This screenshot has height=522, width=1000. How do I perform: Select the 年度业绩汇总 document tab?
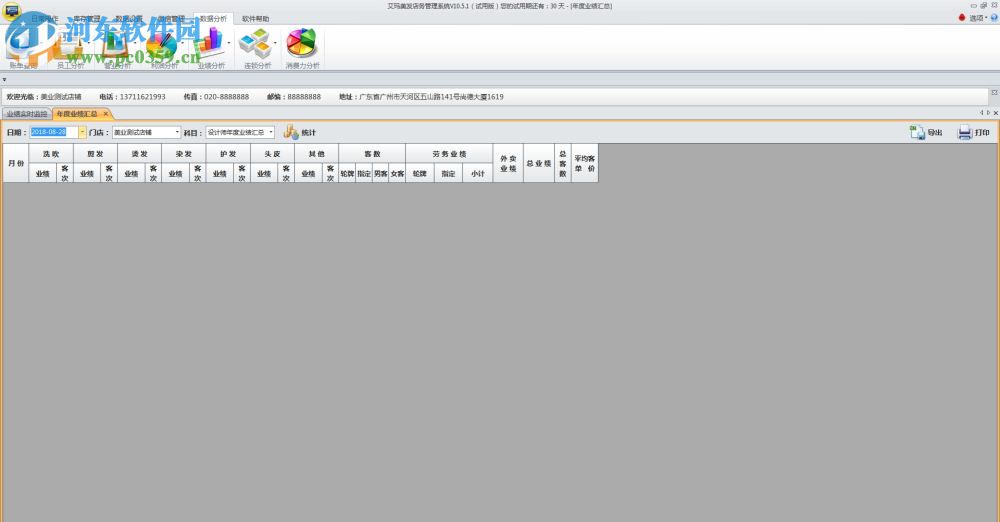coord(77,114)
